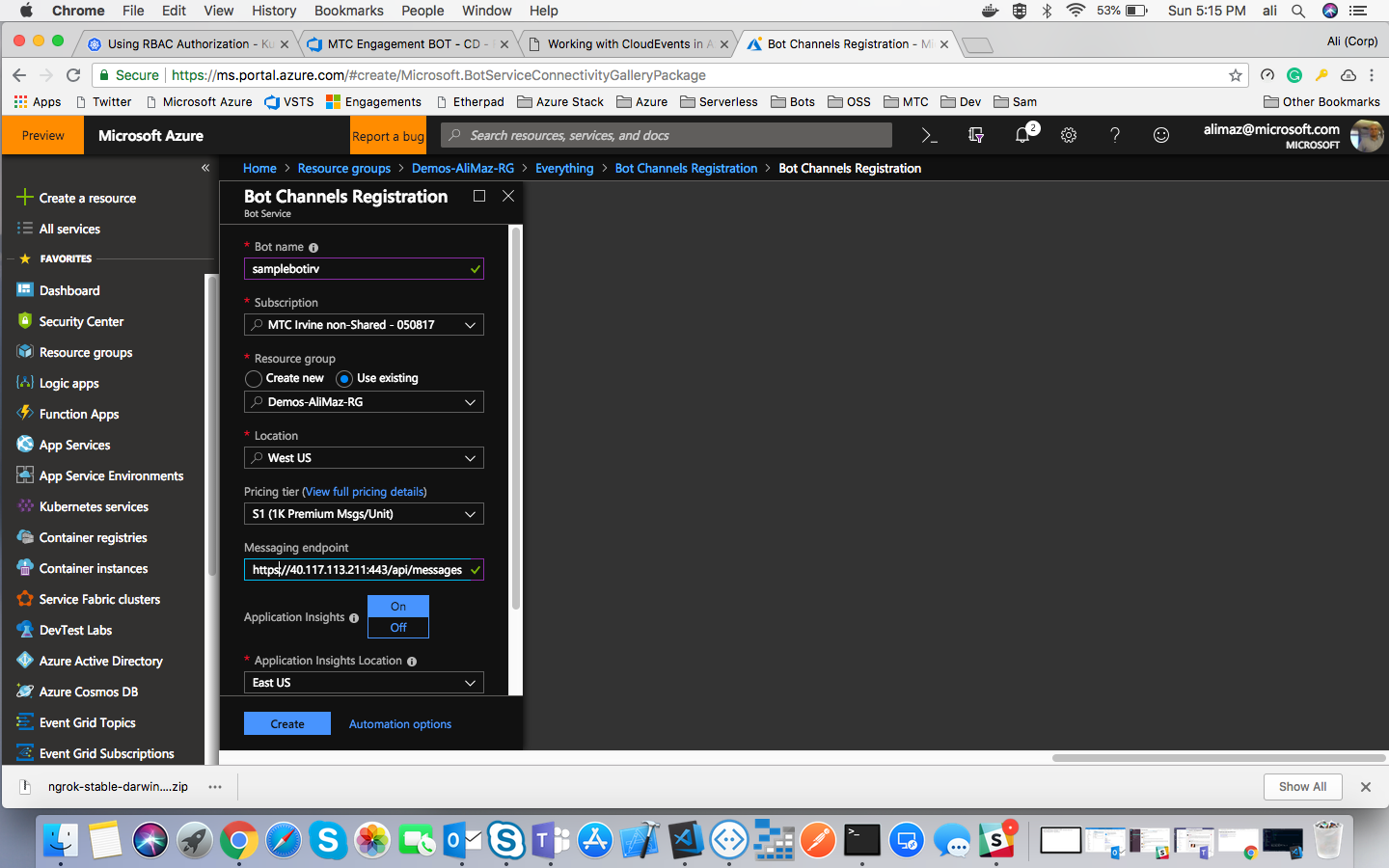Open the History menu in menu bar
1389x868 pixels.
pyautogui.click(x=274, y=11)
